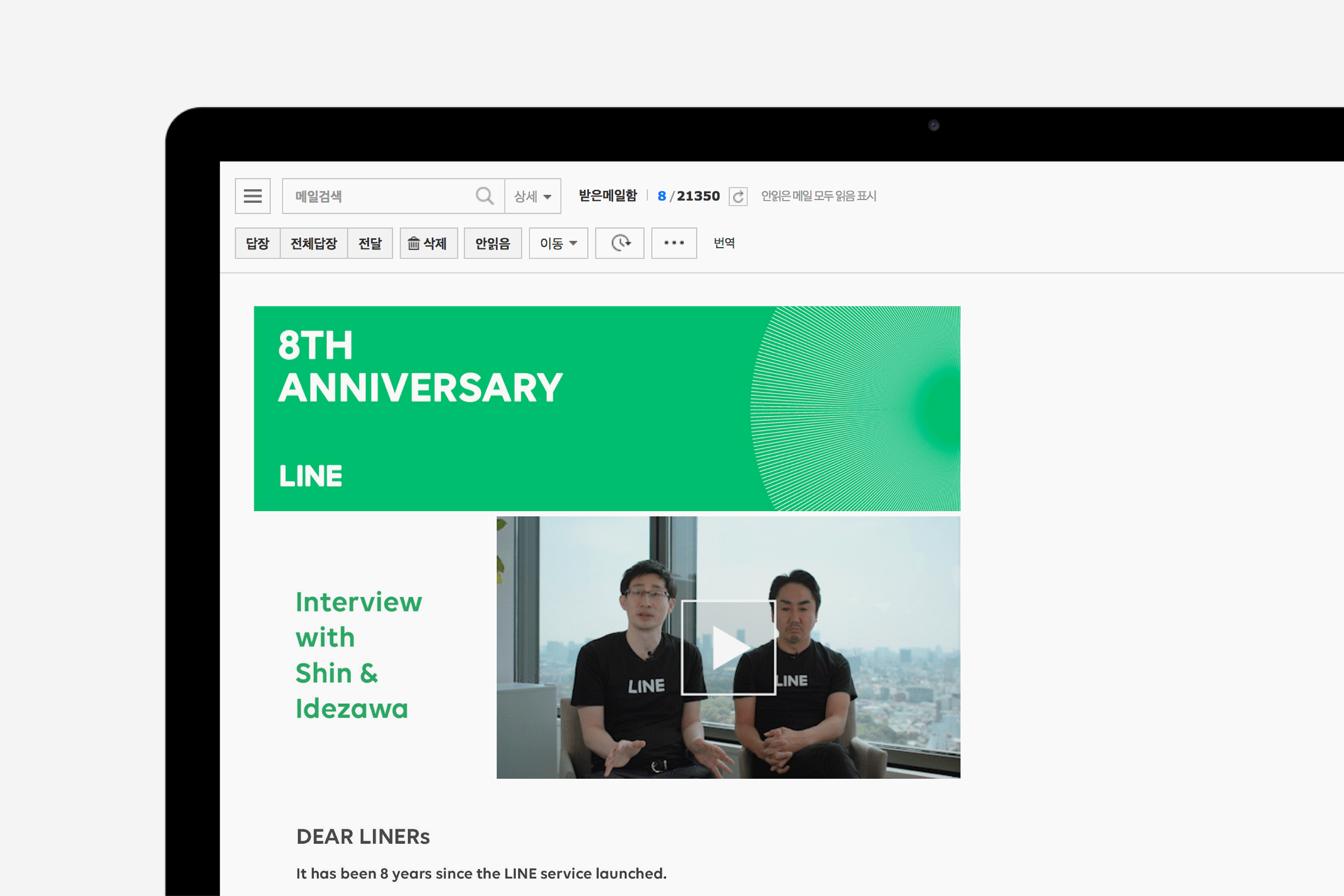This screenshot has width=1344, height=896.
Task: Expand the 상세 search options dropdown
Action: pos(532,197)
